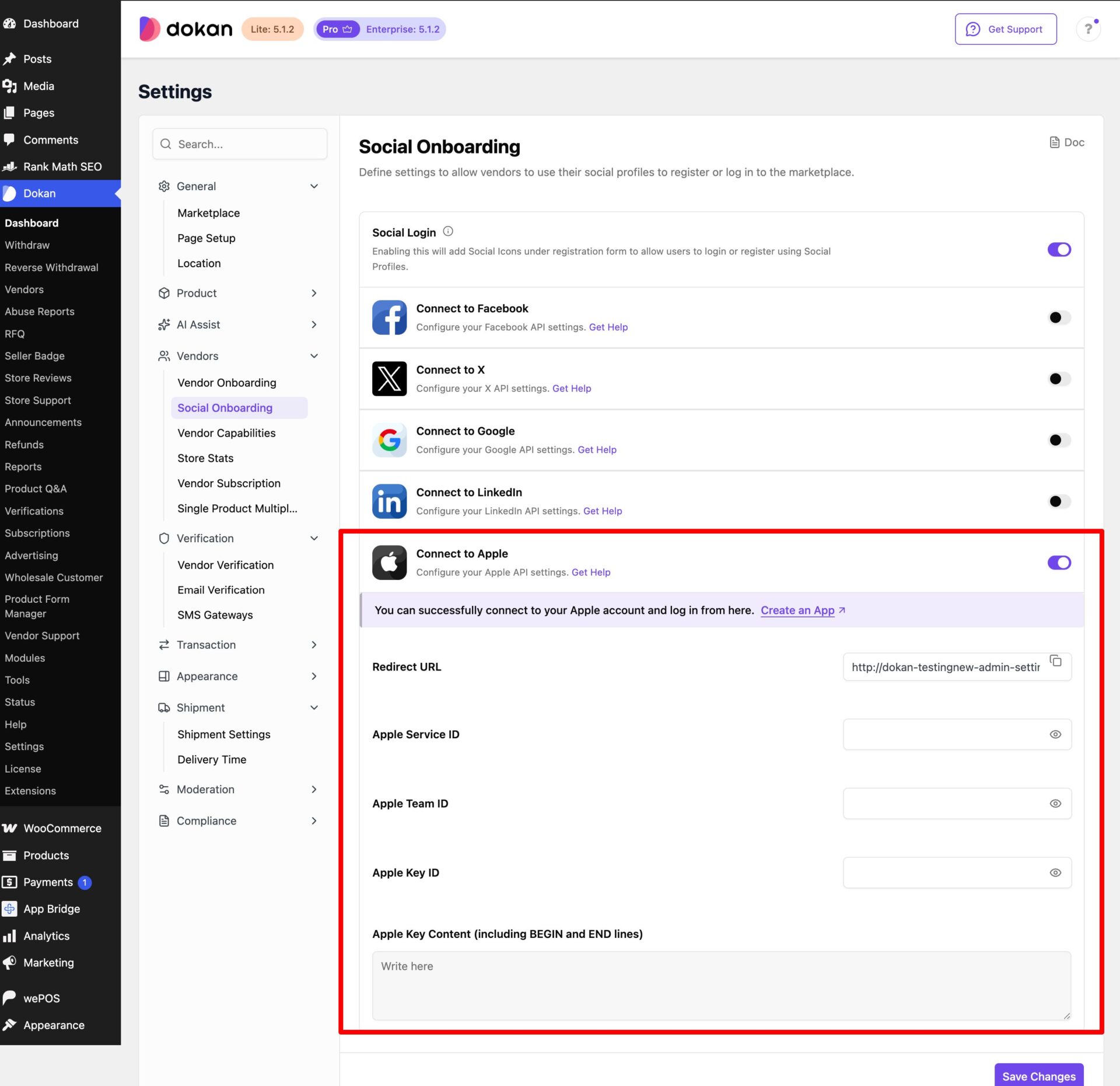Show the Apple Team ID value
The height and width of the screenshot is (1086, 1120).
(1055, 804)
